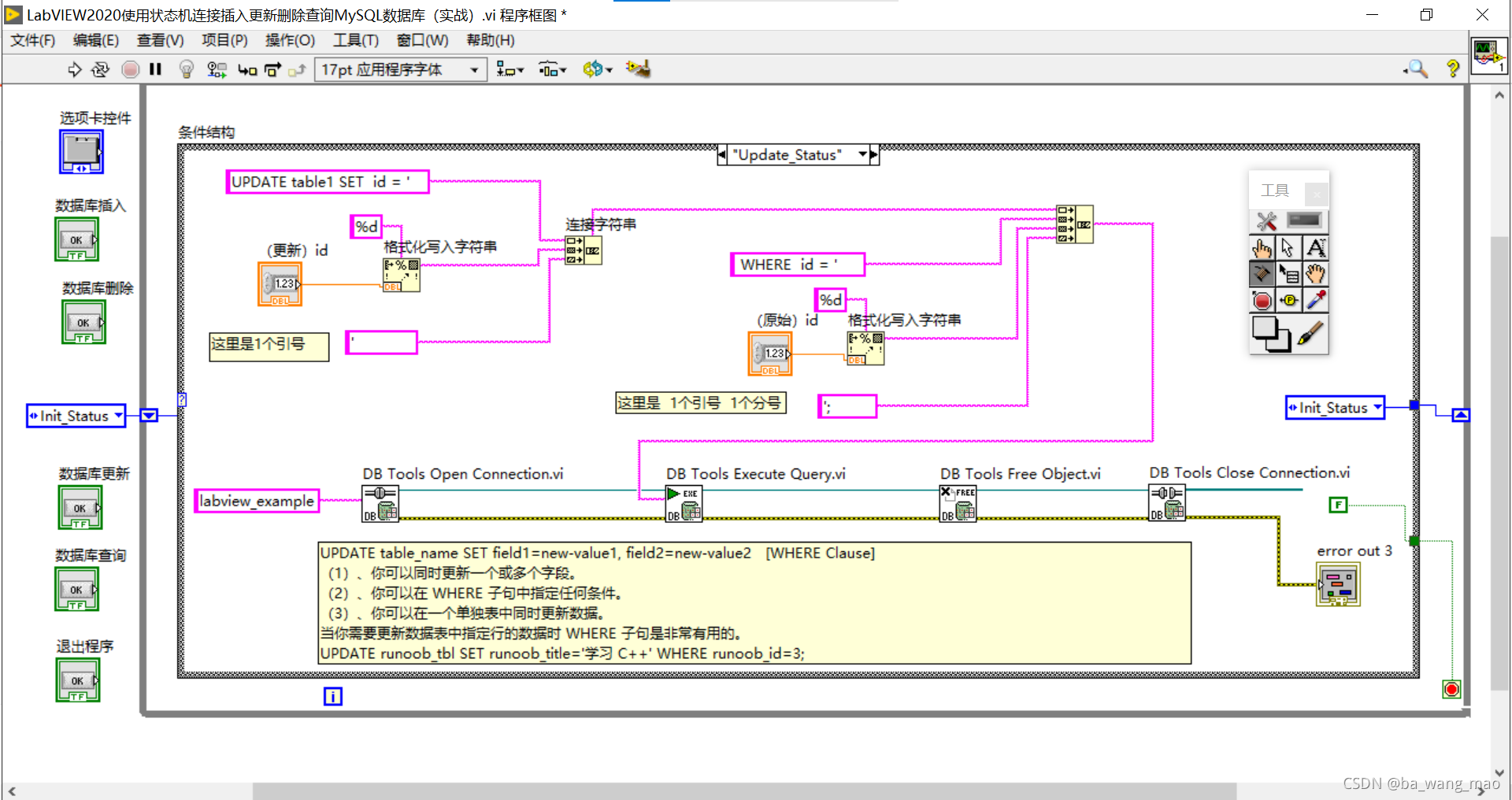Screen dimensions: 1512x800
Task: Open the Update_Status case selector dropdown
Action: coord(864,154)
